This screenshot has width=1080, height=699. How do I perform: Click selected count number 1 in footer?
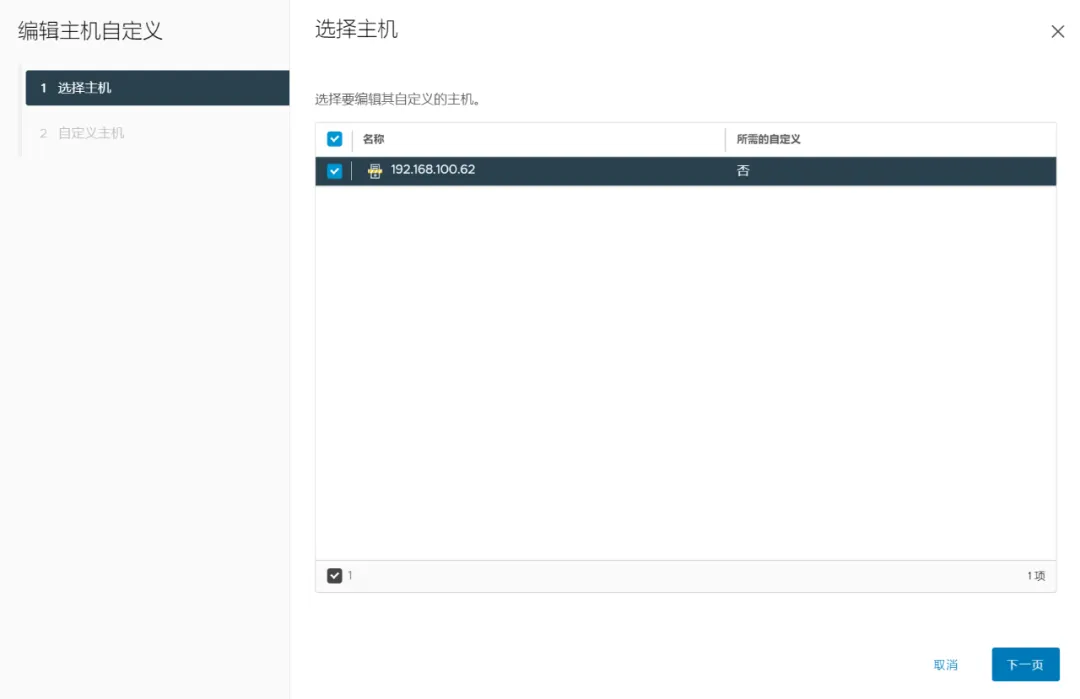click(x=350, y=576)
